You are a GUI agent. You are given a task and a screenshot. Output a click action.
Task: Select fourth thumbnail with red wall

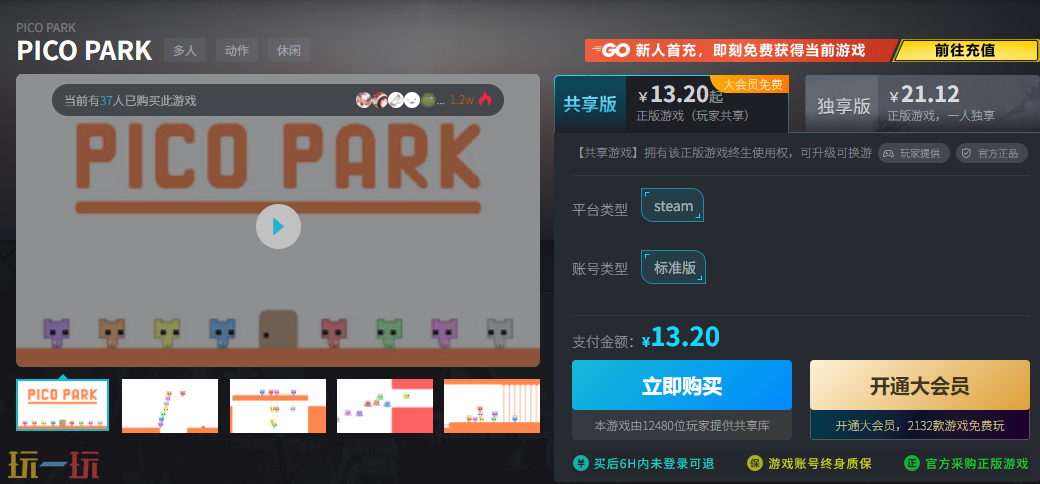(385, 406)
